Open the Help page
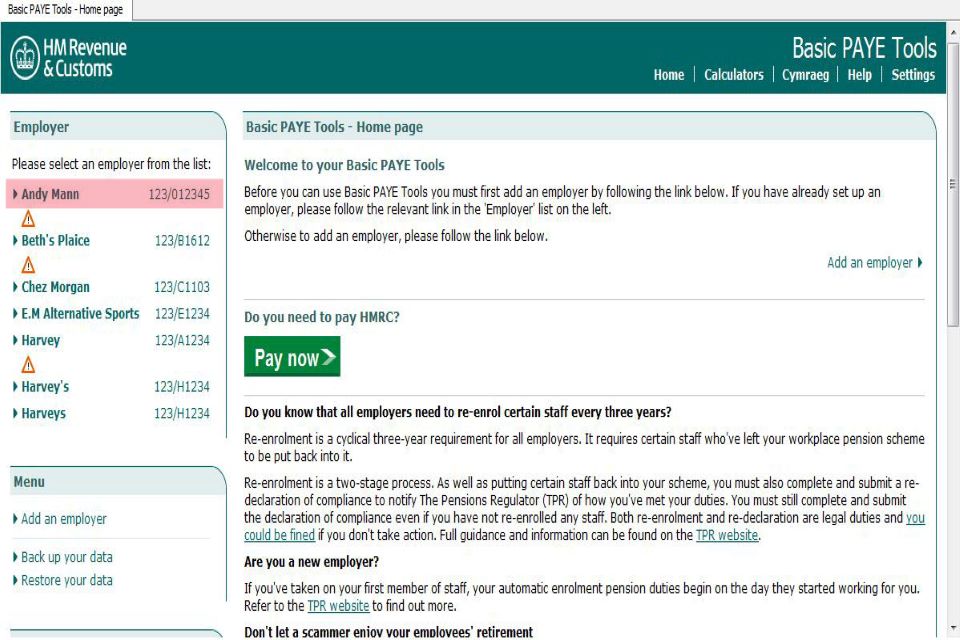The width and height of the screenshot is (960, 640). click(859, 75)
